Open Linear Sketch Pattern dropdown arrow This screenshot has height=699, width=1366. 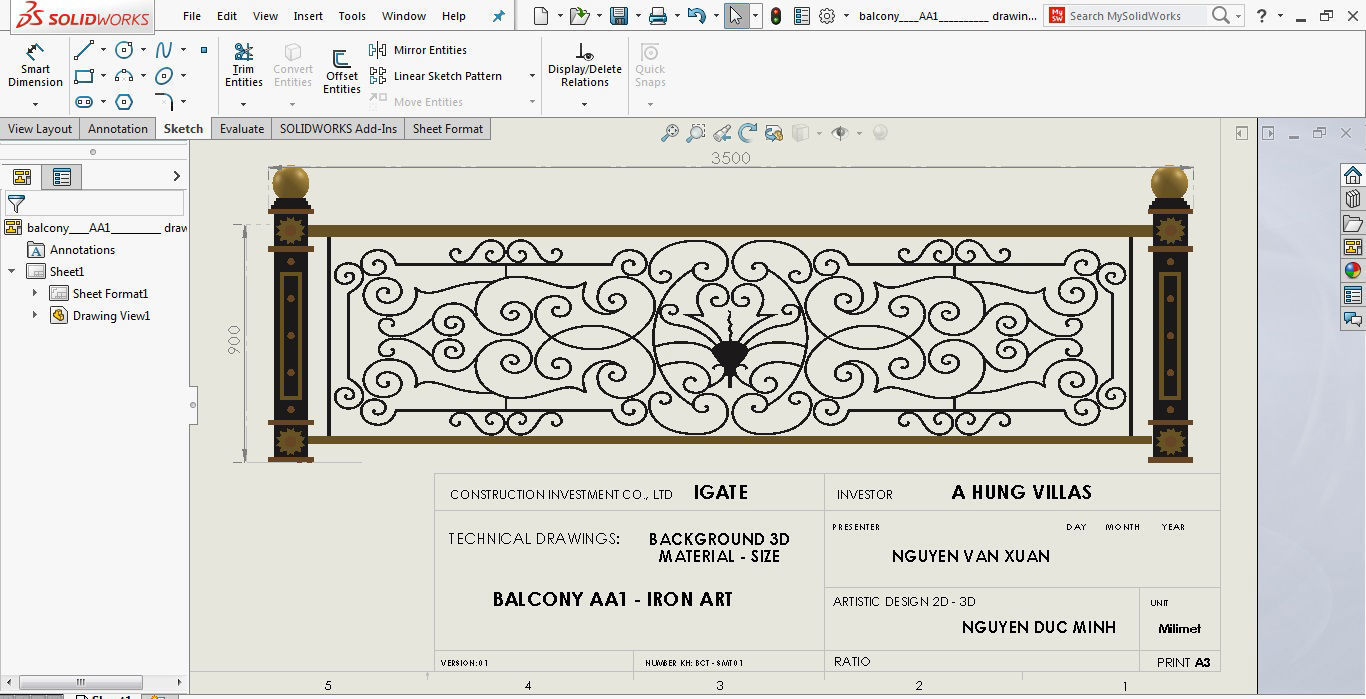coord(530,76)
